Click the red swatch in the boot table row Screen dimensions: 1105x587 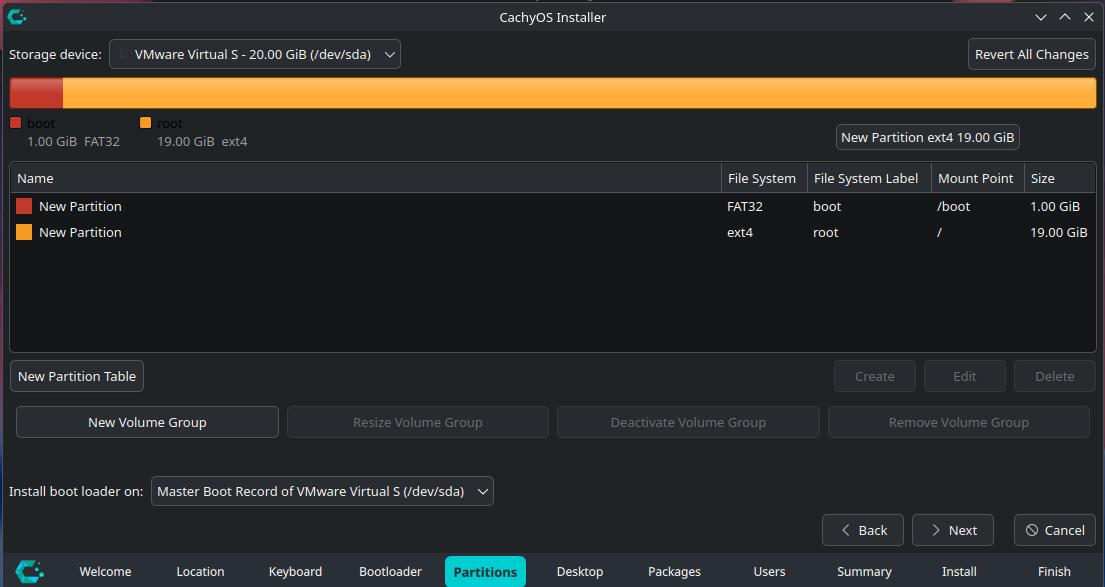(x=24, y=206)
